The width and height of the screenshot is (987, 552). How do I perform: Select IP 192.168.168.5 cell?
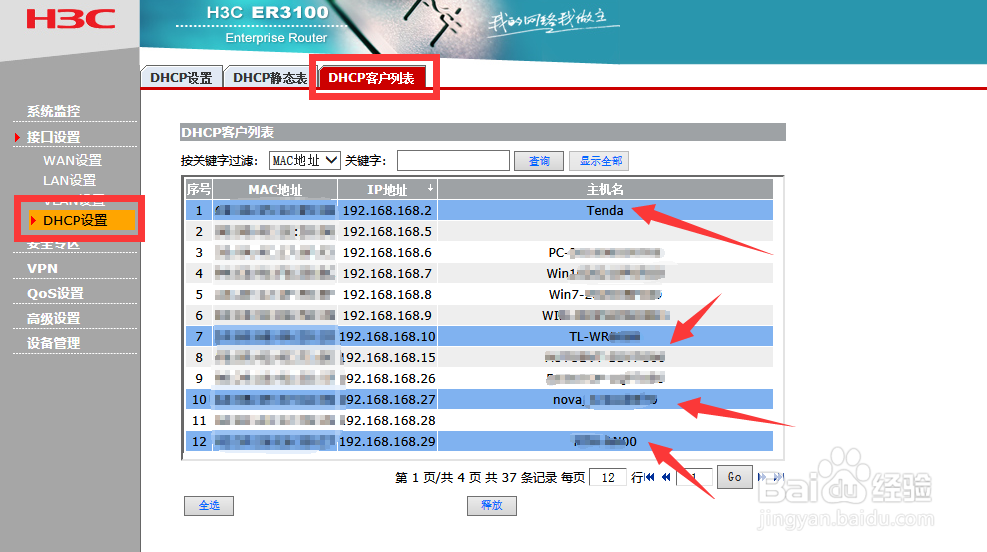(388, 232)
